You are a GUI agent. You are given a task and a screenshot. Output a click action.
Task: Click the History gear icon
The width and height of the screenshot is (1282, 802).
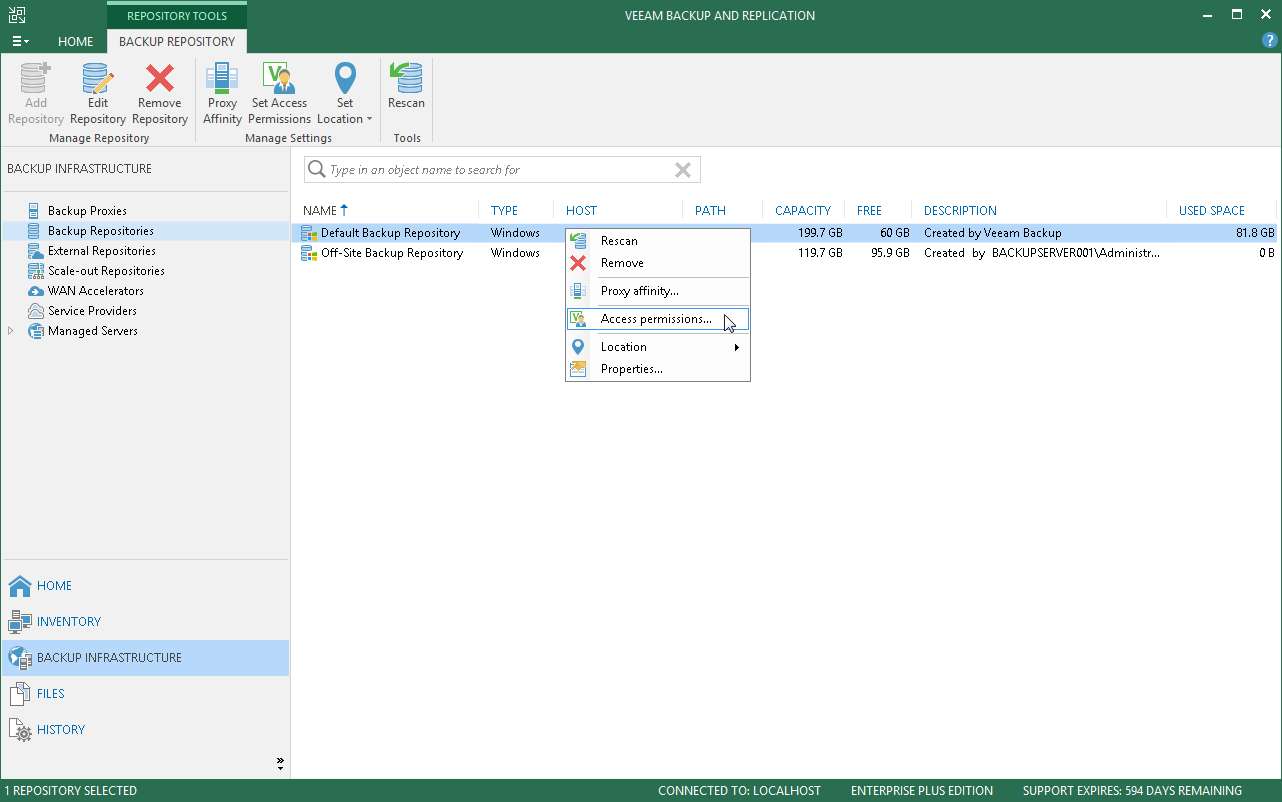19,730
